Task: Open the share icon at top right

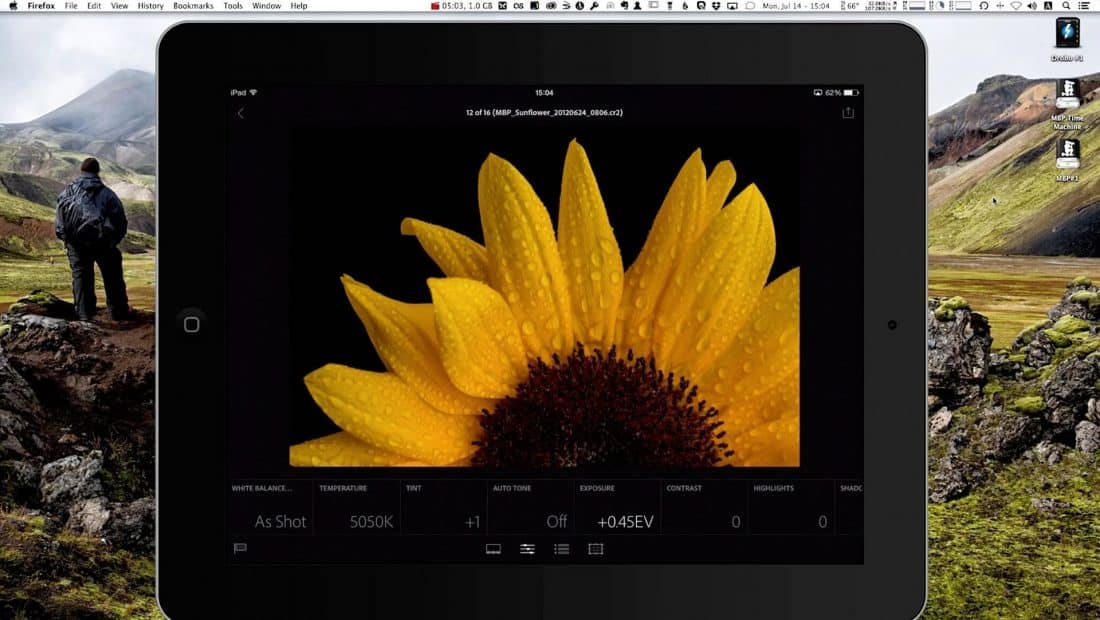Action: (x=848, y=113)
